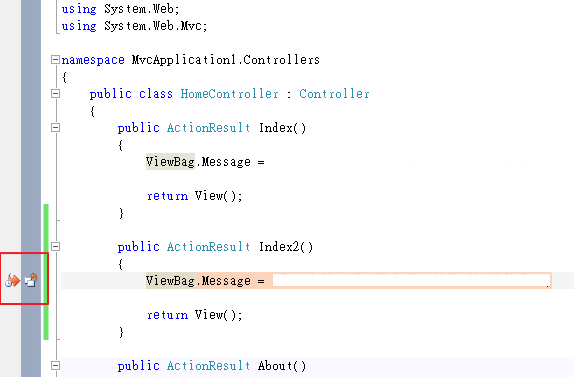Image resolution: width=574 pixels, height=377 pixels.
Task: Click 'ActionResult' type before Index()
Action: tap(209, 128)
